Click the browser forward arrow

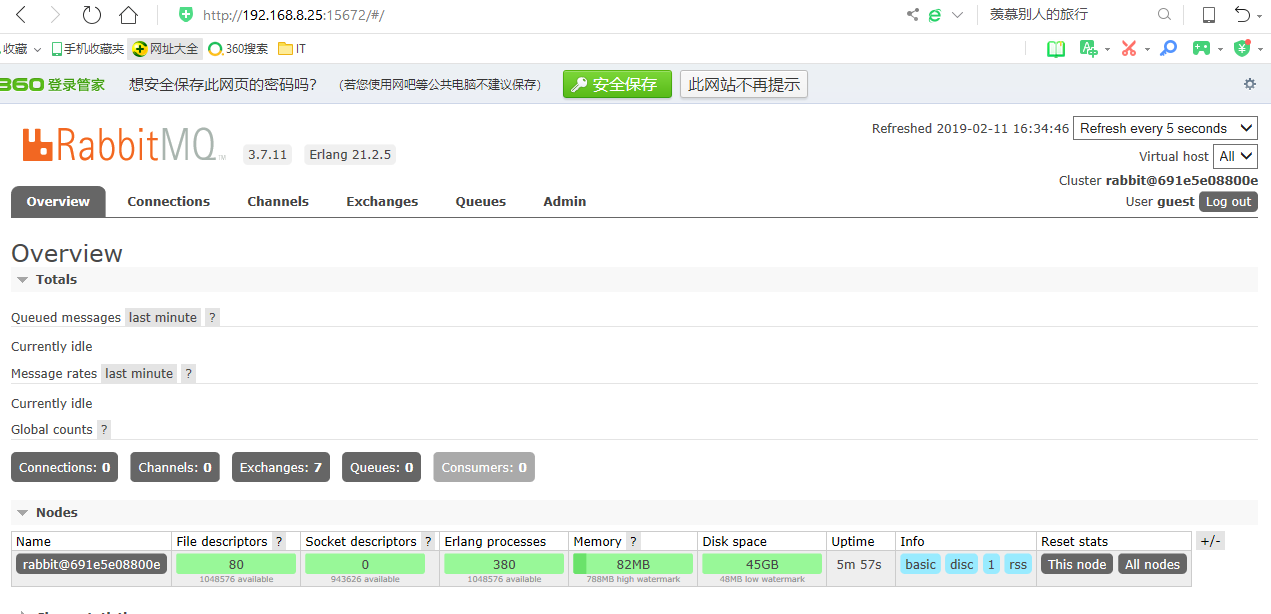[55, 15]
